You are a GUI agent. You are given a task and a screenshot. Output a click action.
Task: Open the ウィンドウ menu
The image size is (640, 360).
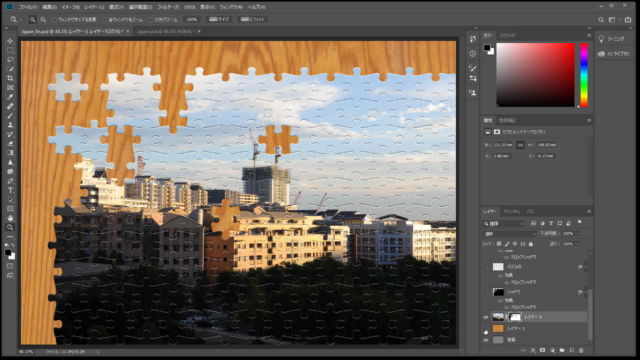coord(231,7)
